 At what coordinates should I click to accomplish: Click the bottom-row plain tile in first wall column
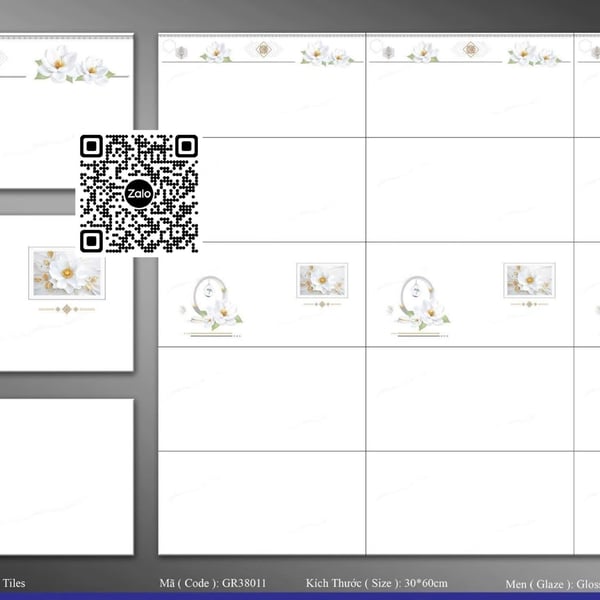262,502
